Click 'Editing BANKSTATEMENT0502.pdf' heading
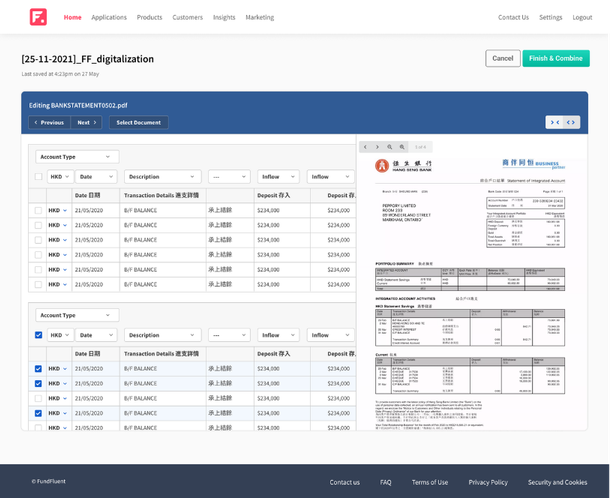This screenshot has height=498, width=611. [78, 105]
